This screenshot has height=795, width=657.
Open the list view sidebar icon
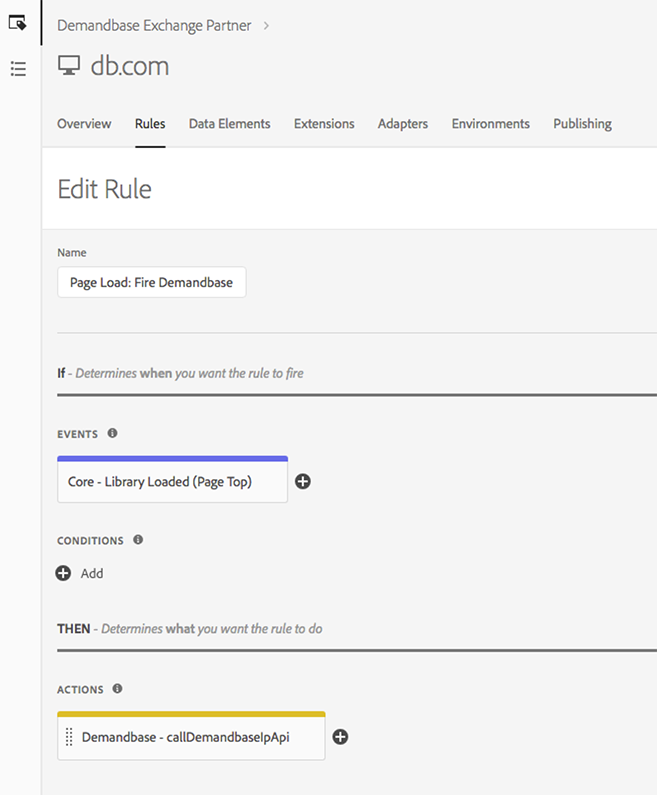(18, 68)
